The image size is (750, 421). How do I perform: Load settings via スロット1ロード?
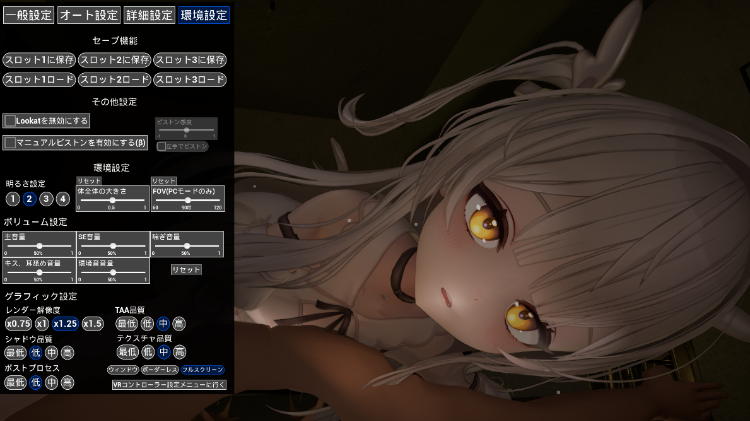[x=39, y=79]
